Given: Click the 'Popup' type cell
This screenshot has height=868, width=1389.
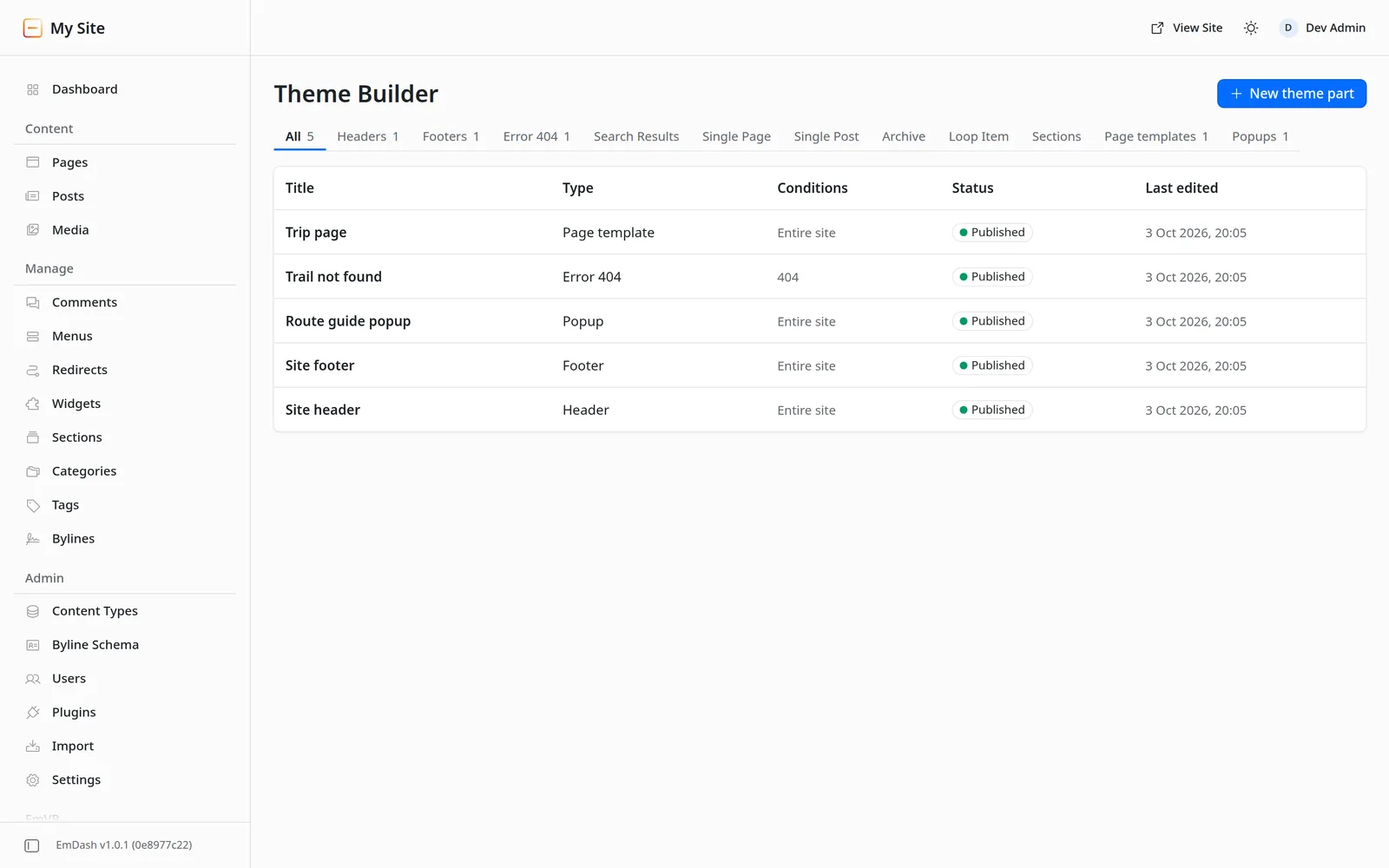Looking at the screenshot, I should 583,321.
